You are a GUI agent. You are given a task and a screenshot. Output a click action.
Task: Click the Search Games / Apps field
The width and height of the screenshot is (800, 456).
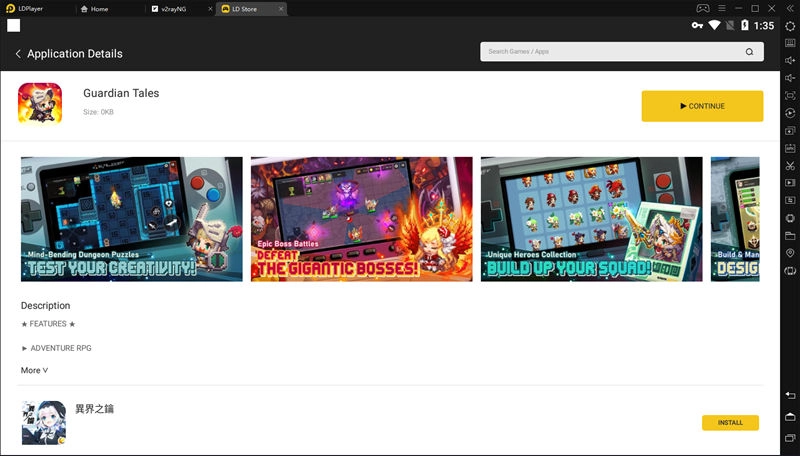pos(610,52)
